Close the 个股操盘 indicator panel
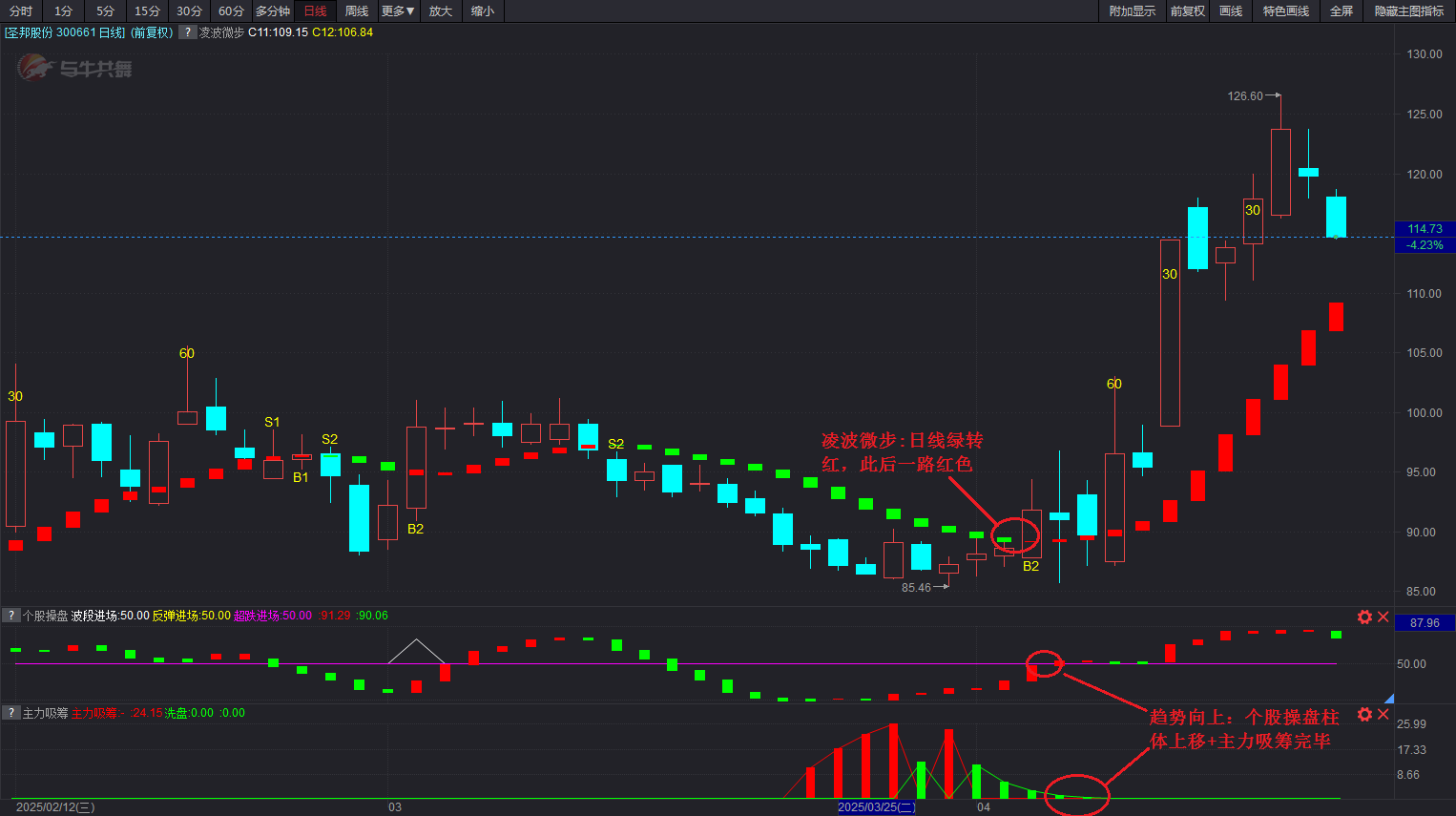1456x816 pixels. [x=1383, y=617]
